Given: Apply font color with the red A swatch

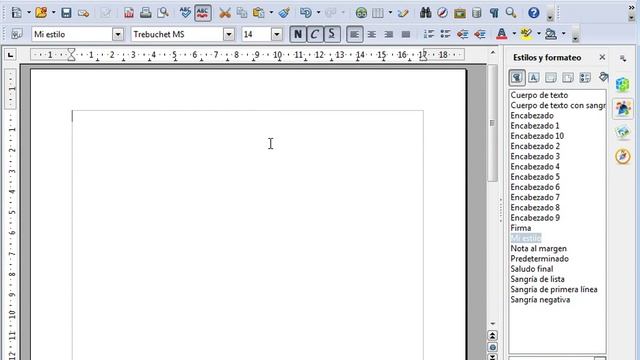Looking at the screenshot, I should pos(502,34).
